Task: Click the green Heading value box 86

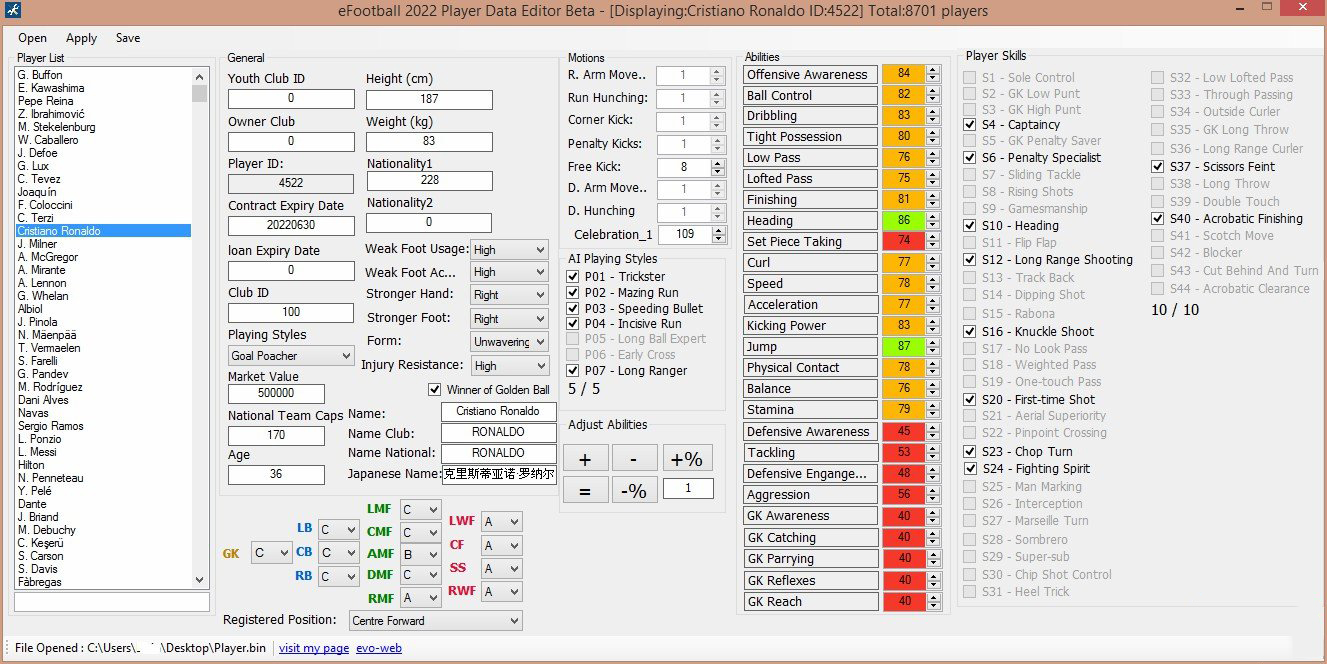Action: [904, 220]
